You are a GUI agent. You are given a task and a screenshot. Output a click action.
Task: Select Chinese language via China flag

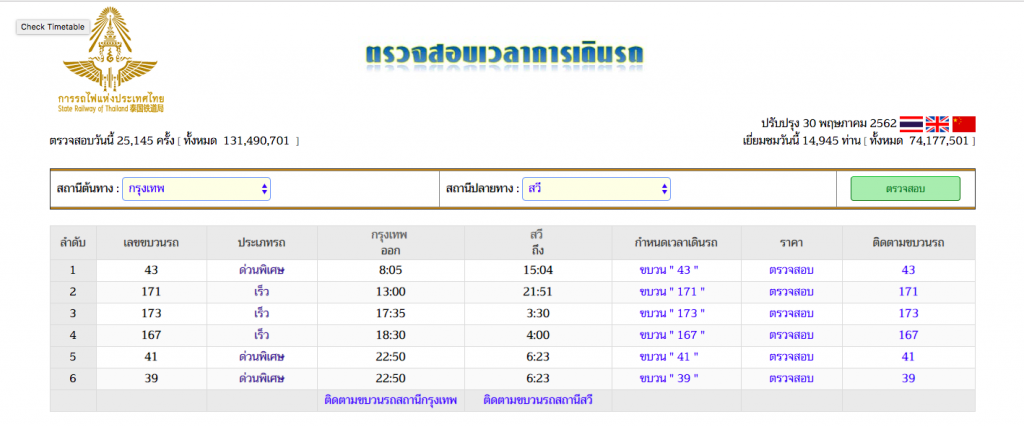pos(963,124)
